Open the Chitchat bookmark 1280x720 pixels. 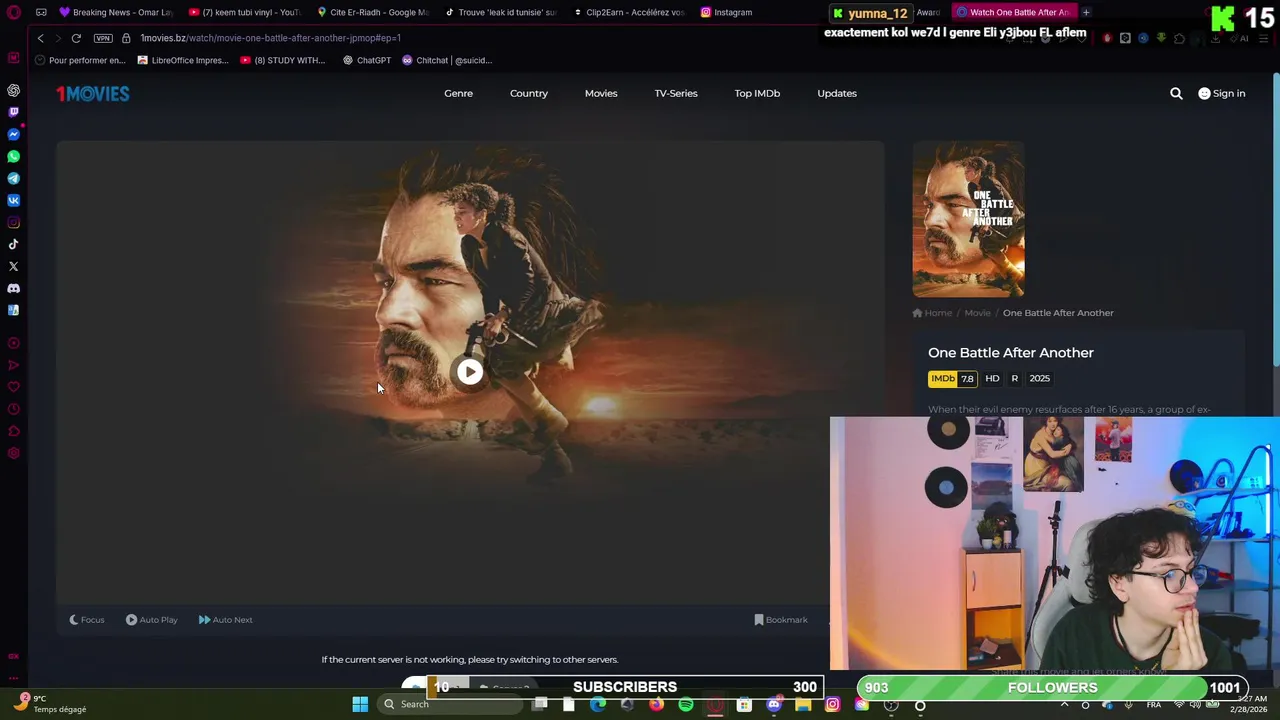pos(447,60)
